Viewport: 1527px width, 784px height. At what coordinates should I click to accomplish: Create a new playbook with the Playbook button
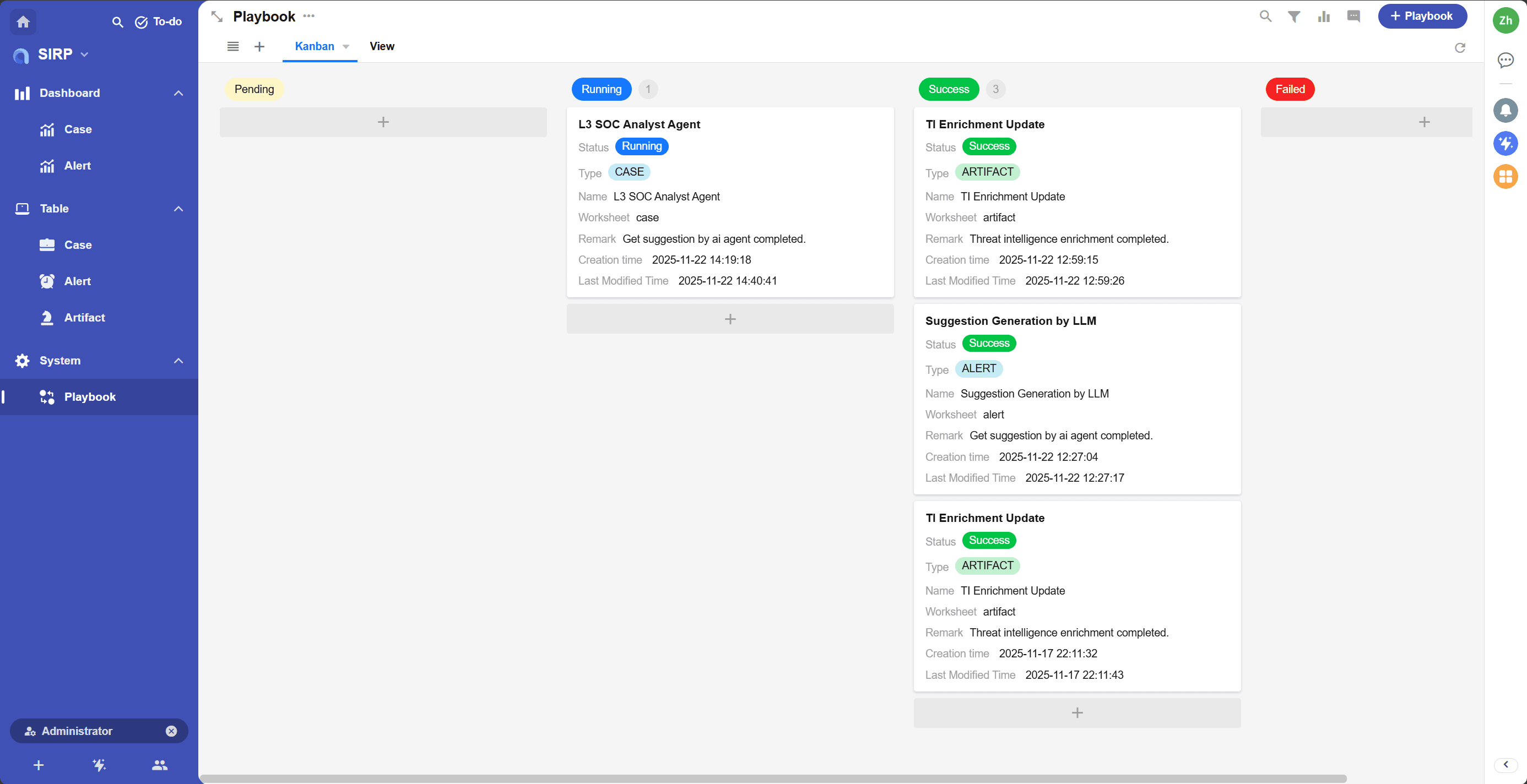[1422, 16]
